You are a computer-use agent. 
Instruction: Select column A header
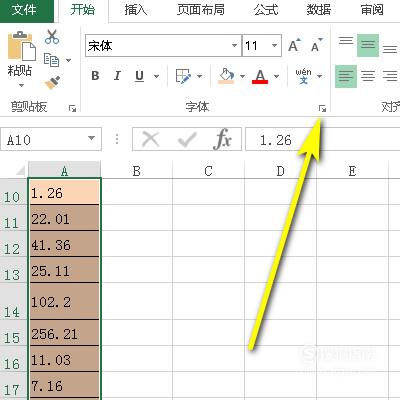click(x=64, y=171)
